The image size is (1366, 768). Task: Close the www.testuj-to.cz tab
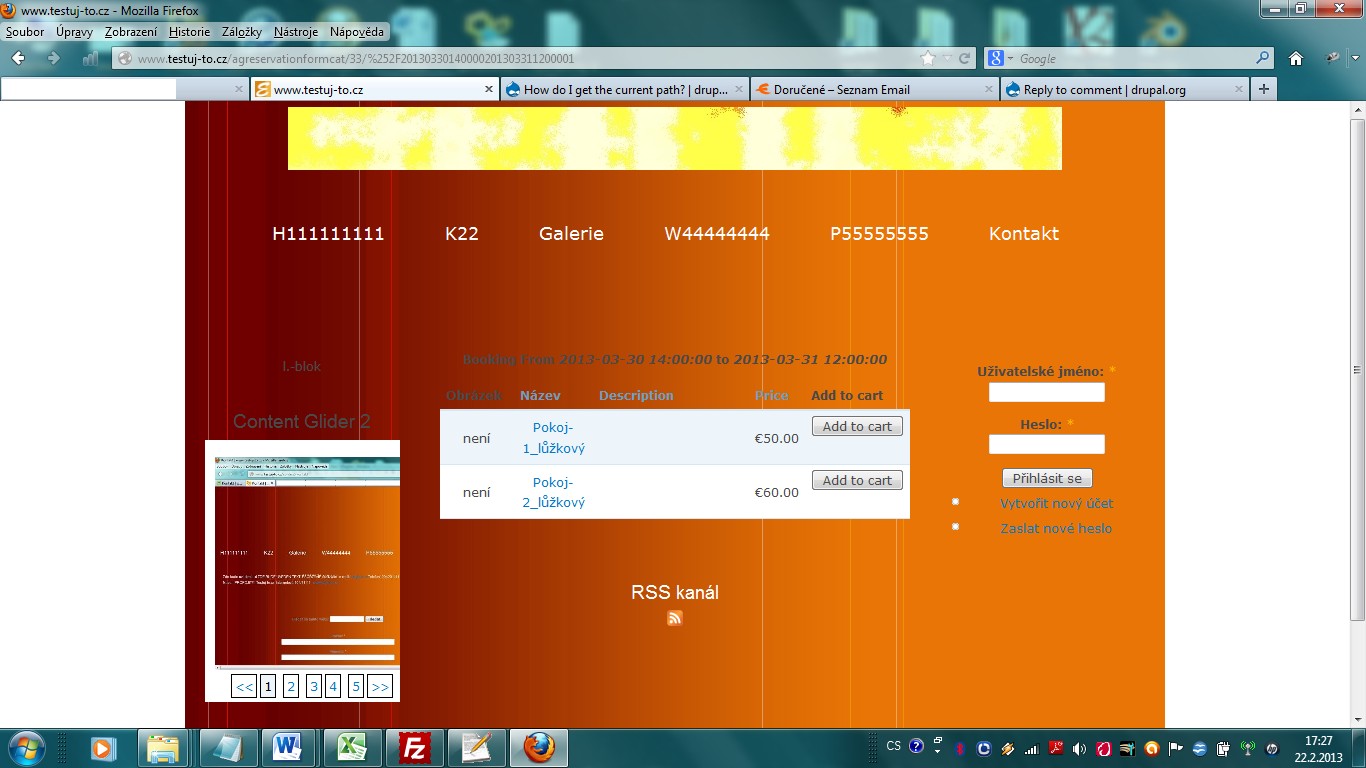(x=489, y=89)
